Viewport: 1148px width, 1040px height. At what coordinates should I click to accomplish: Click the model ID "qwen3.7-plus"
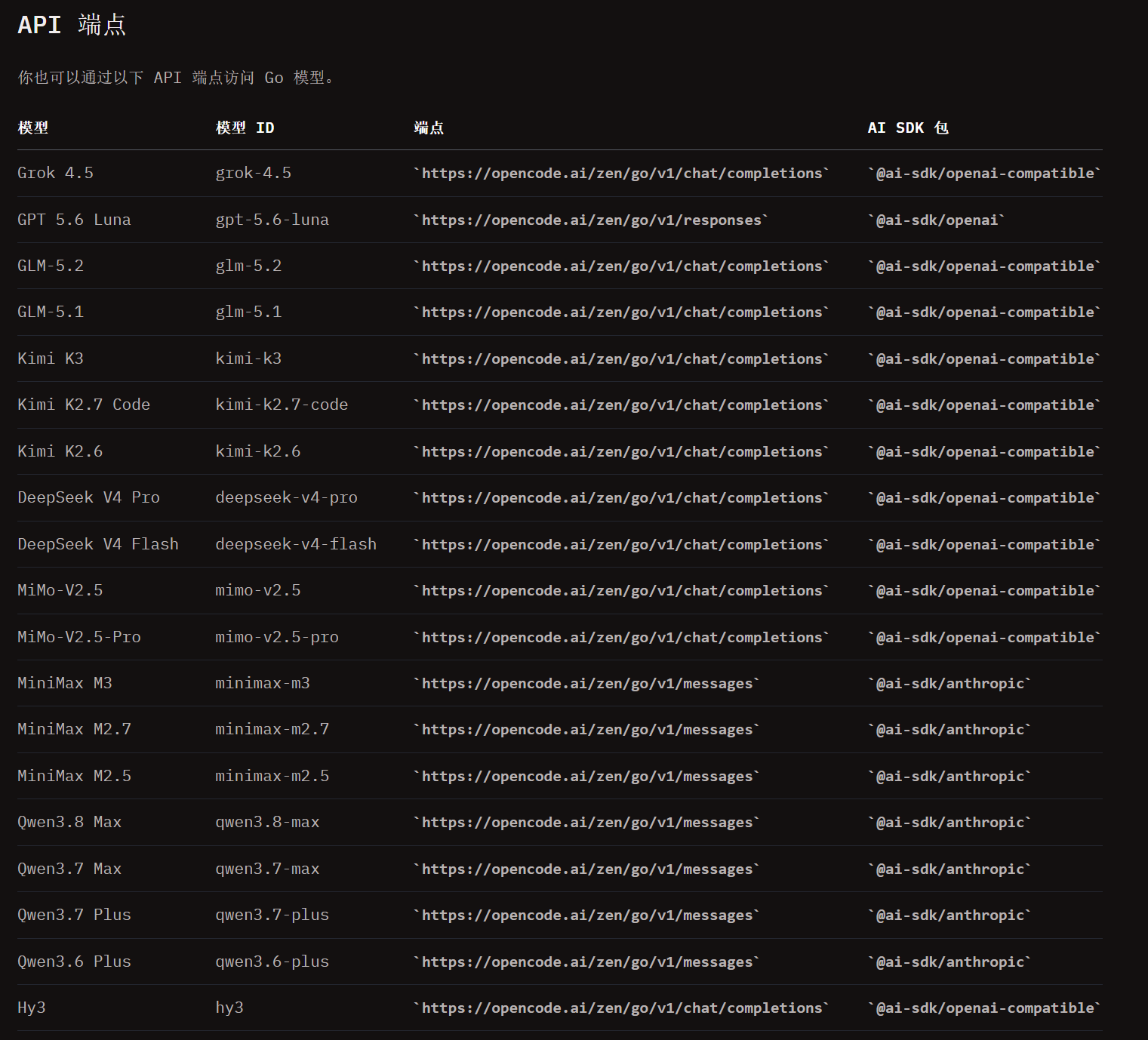click(x=272, y=915)
